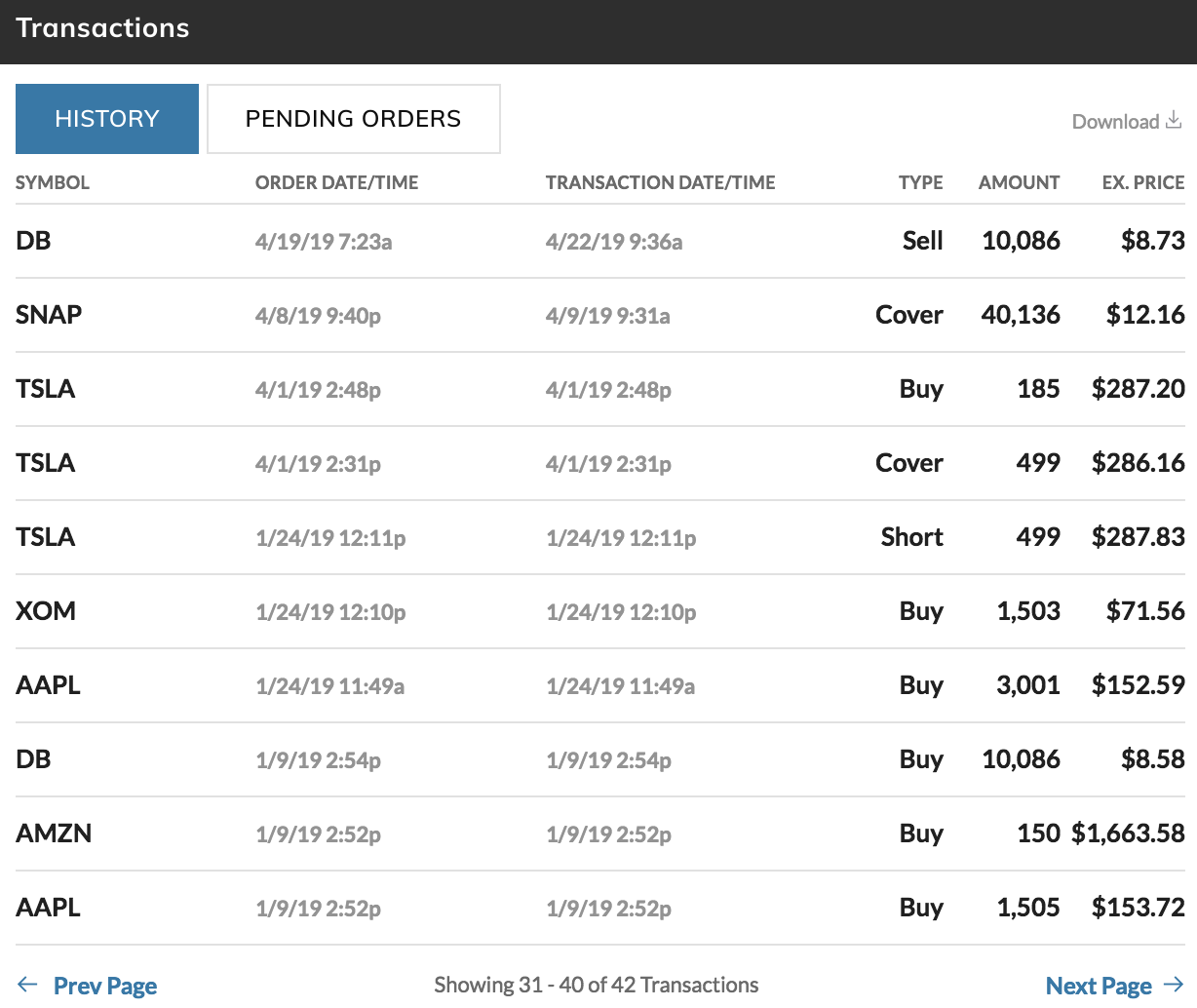Viewport: 1197px width, 1008px height.
Task: Click the $1,663.58 execution price
Action: pyautogui.click(x=1128, y=834)
